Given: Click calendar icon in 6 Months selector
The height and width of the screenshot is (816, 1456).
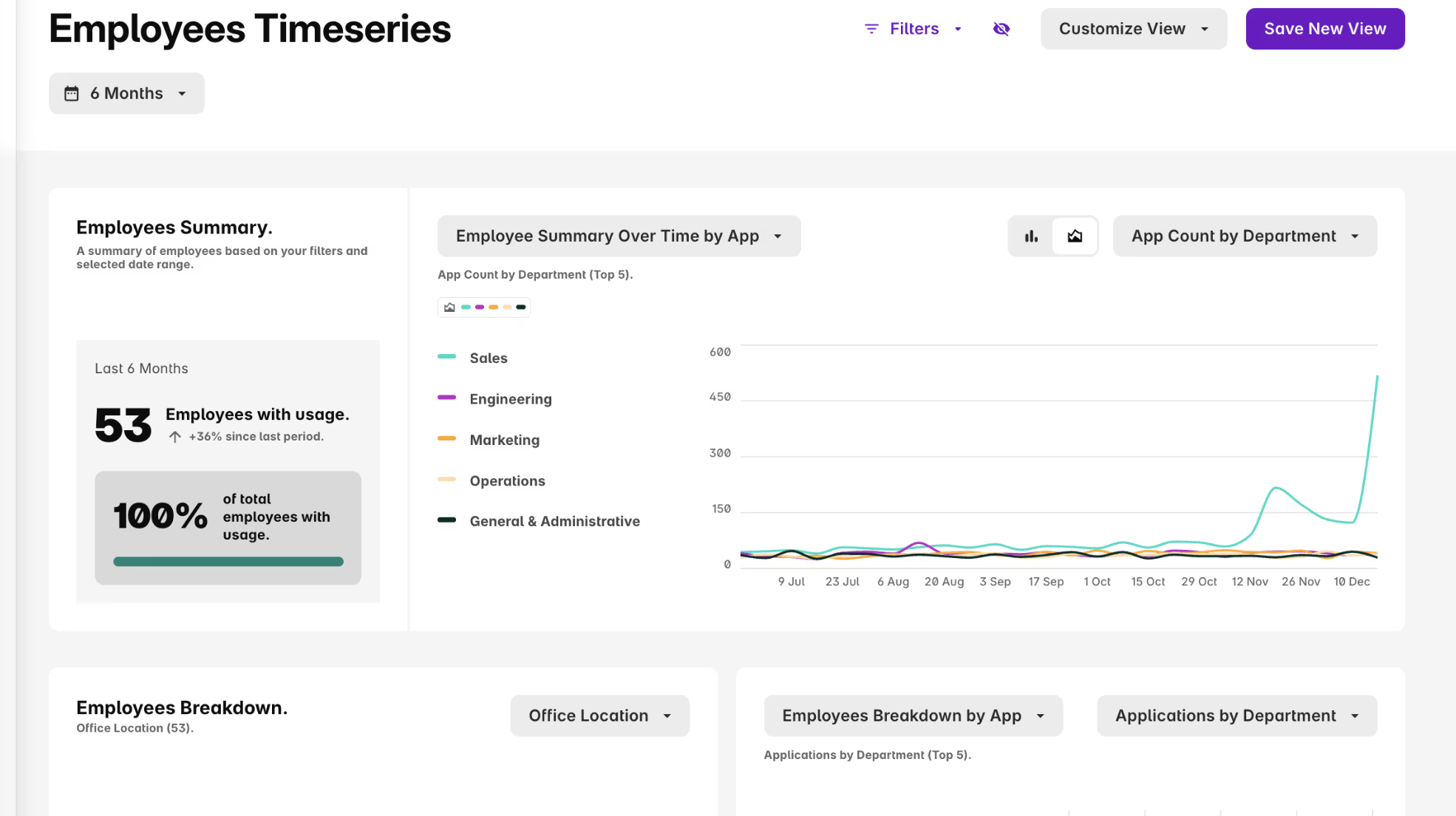Looking at the screenshot, I should [72, 94].
